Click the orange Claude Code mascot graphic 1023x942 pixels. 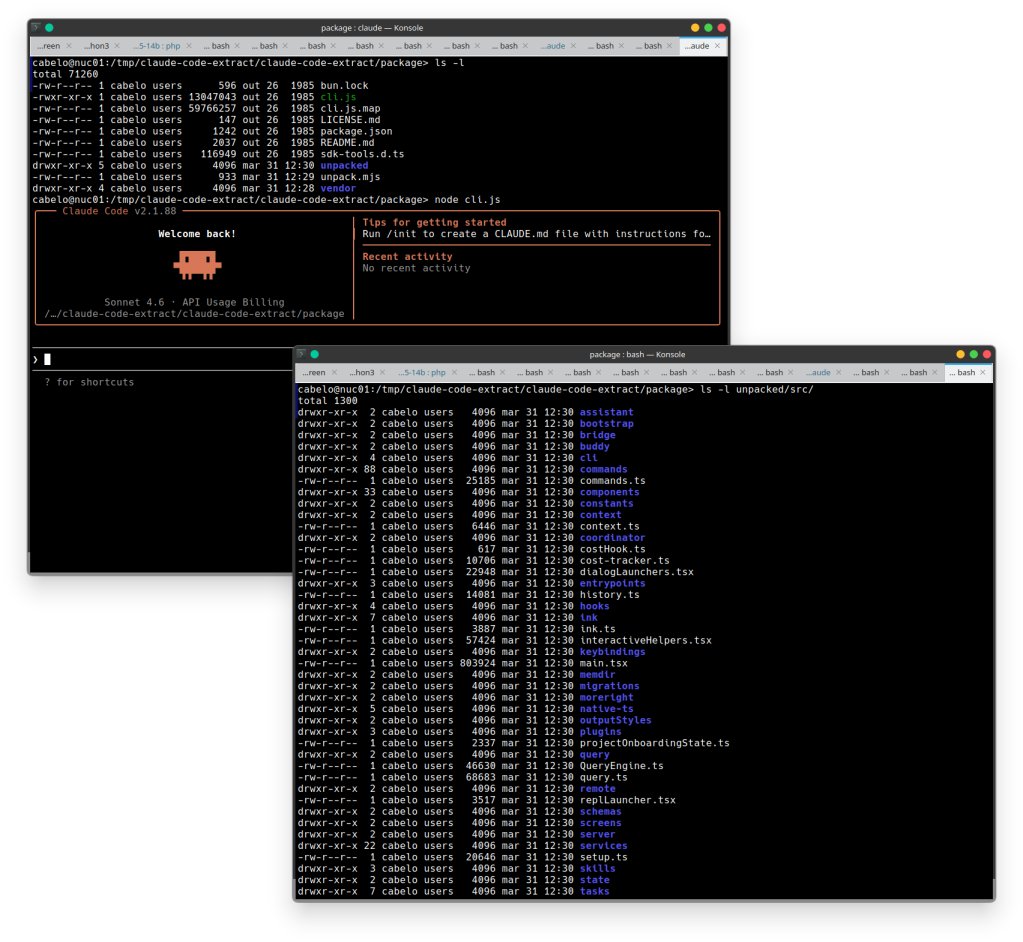(x=197, y=266)
